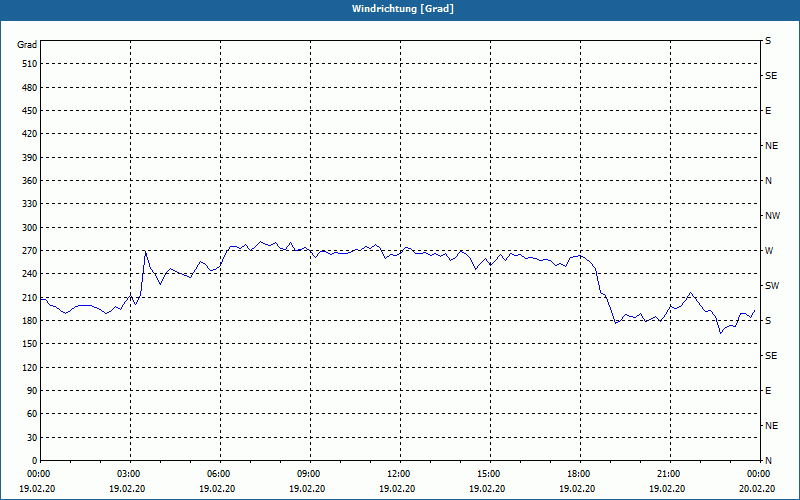Image resolution: width=800 pixels, height=500 pixels.
Task: Click the "Grad" unit label on y-axis
Action: (27, 45)
